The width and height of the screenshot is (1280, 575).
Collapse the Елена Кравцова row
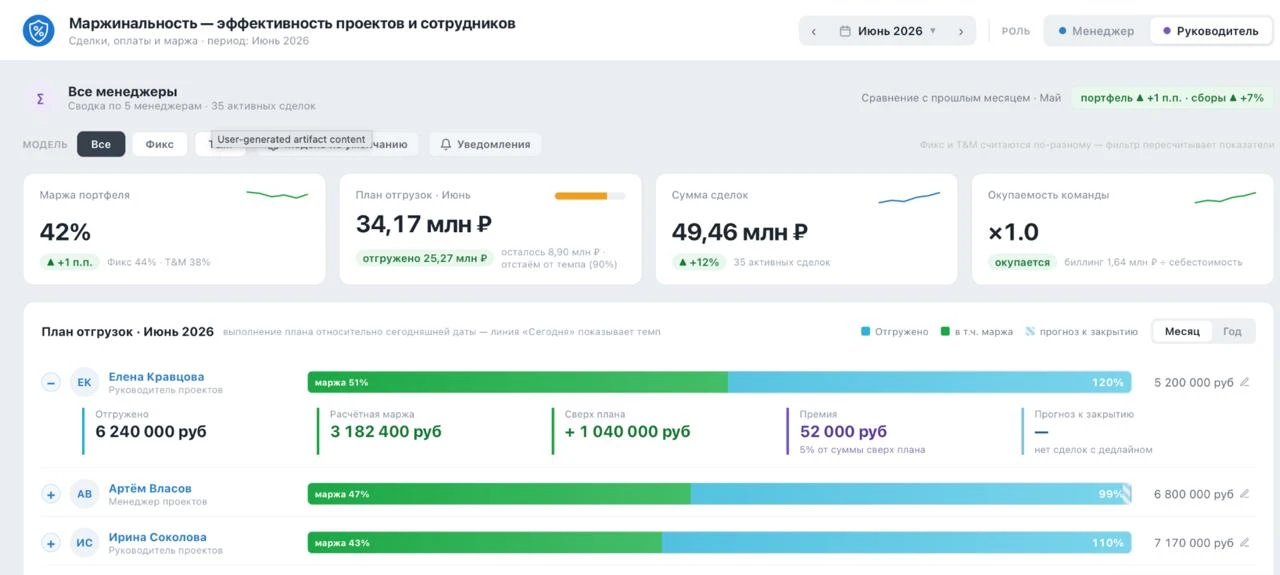51,382
